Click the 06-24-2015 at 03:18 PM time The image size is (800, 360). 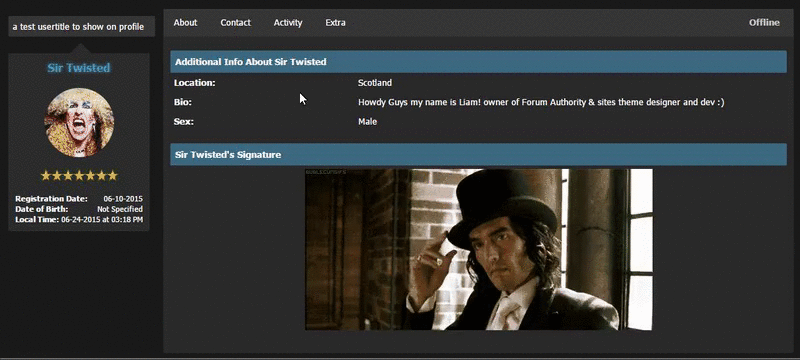point(102,220)
